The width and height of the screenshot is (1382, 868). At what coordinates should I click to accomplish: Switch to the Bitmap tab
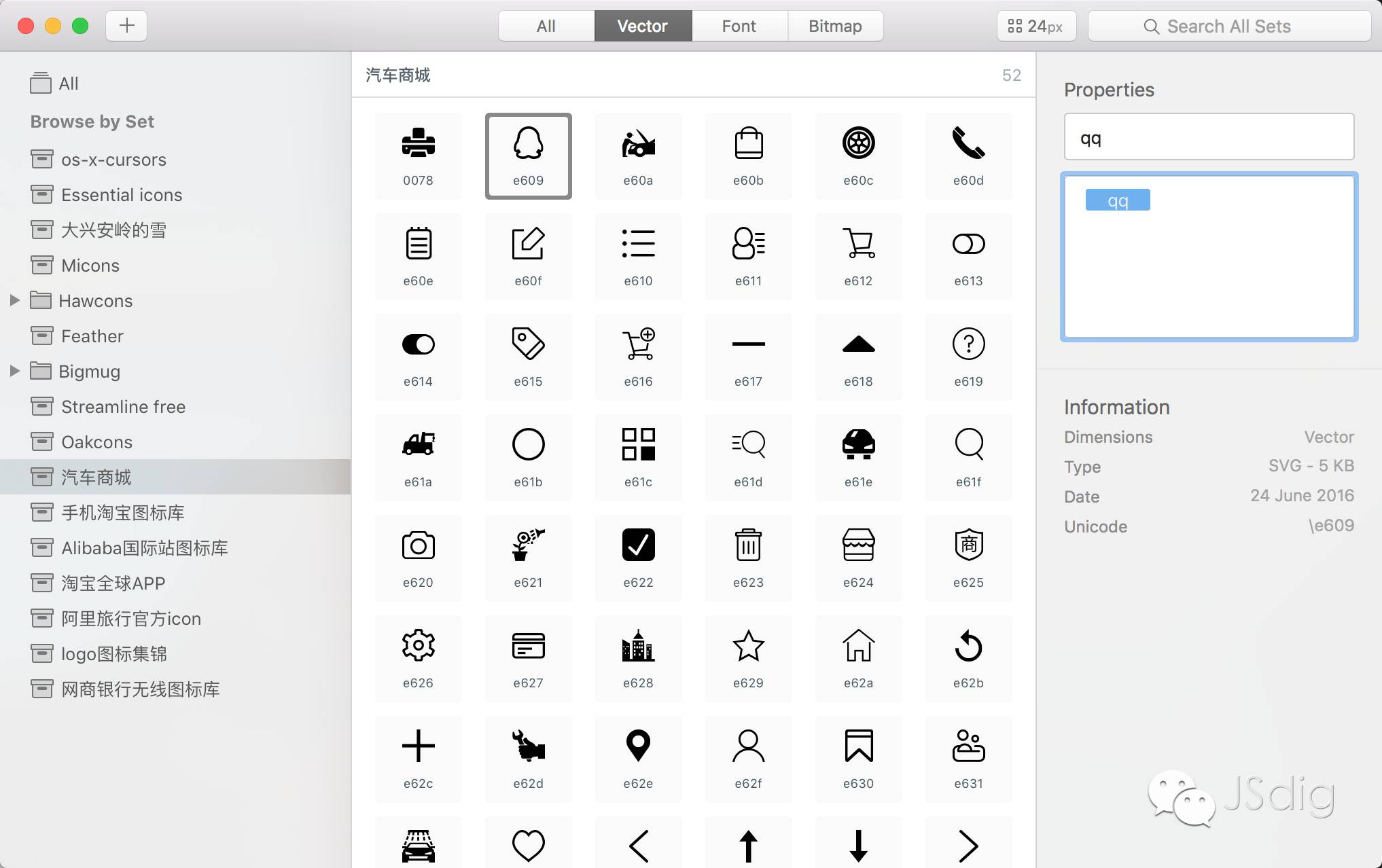835,26
